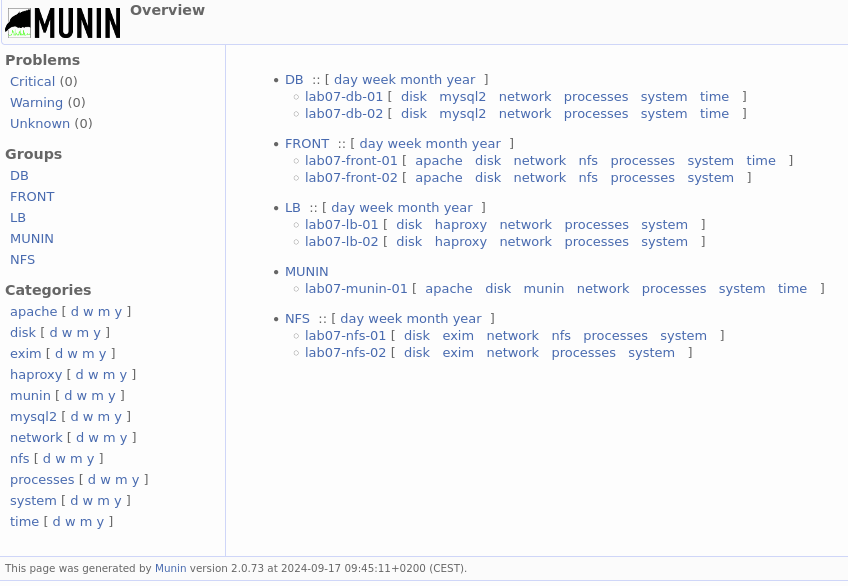The height and width of the screenshot is (586, 848).
Task: Open time graphs for lab07-db-02
Action: (x=714, y=114)
